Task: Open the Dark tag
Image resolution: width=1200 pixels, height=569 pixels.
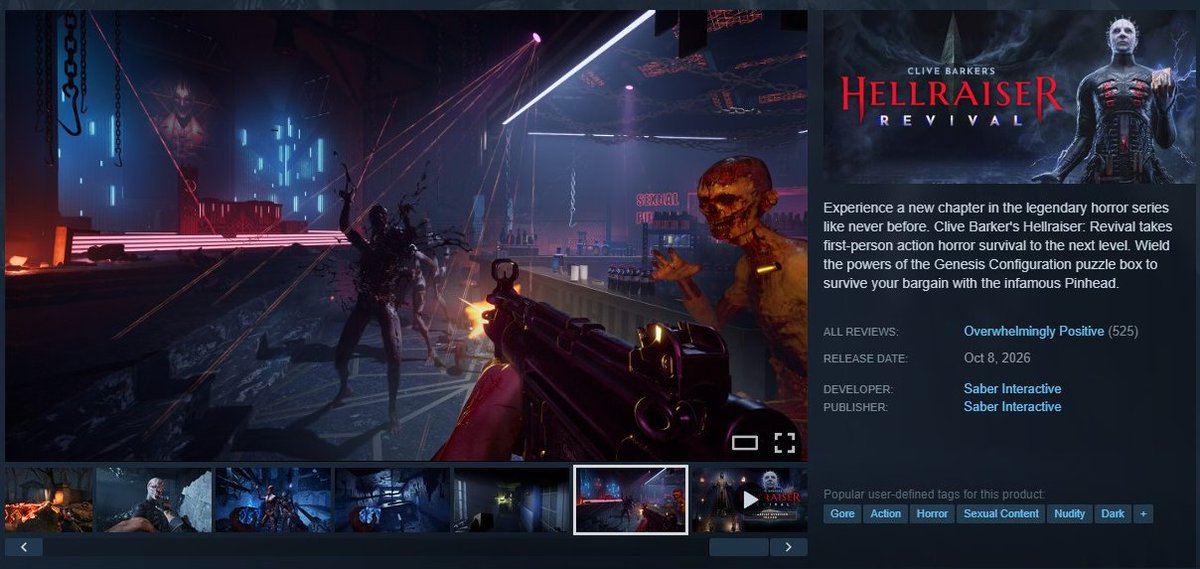Action: pyautogui.click(x=1113, y=514)
